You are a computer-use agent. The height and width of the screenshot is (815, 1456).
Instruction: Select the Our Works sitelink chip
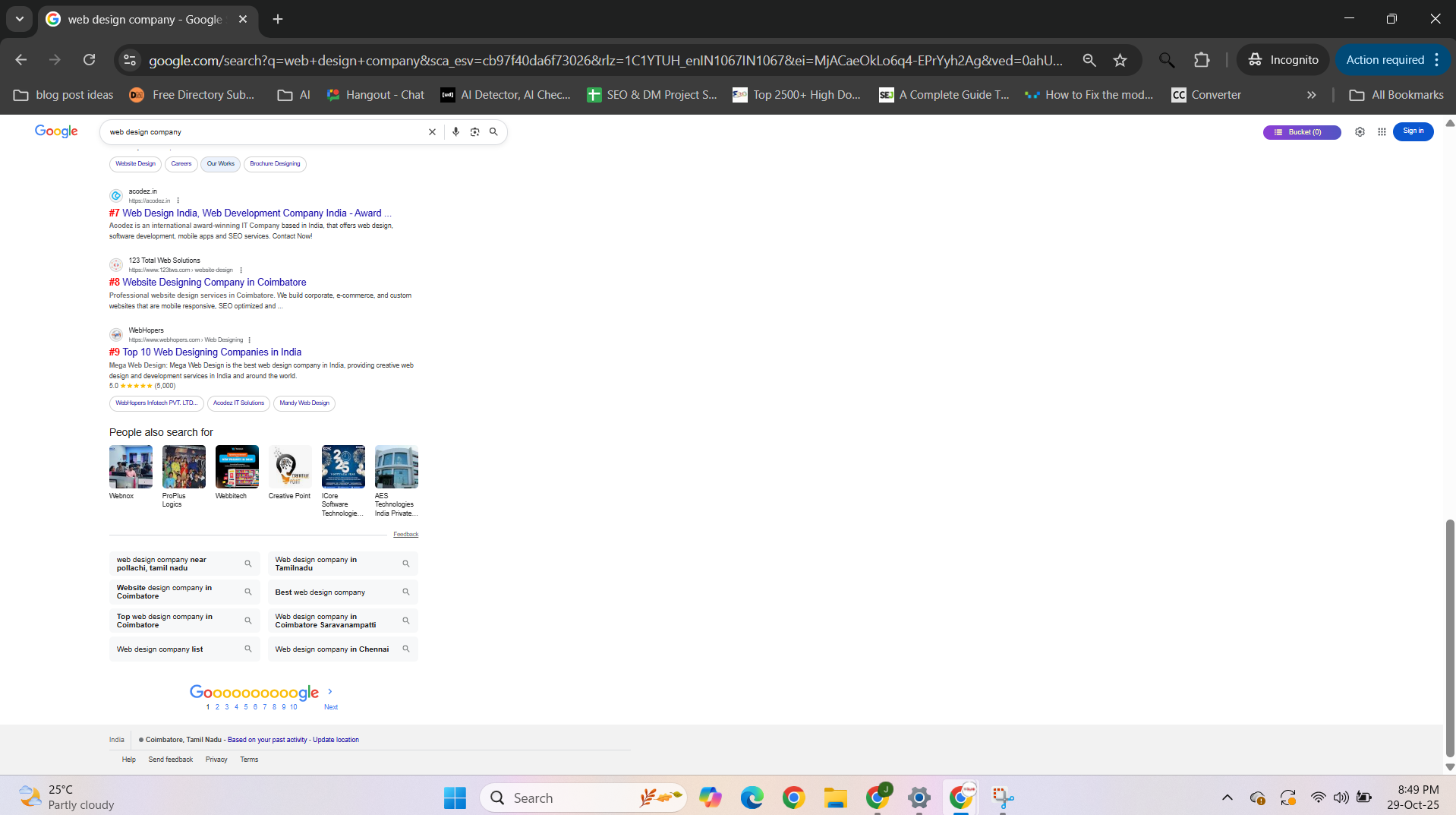pos(220,164)
